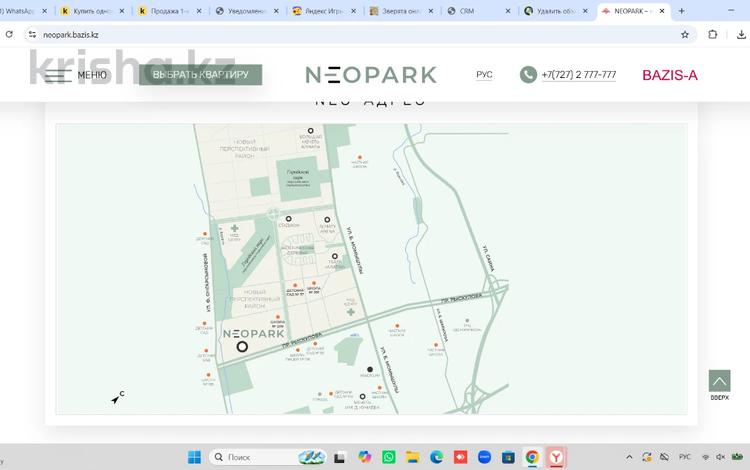
Task: Close the CRM browser tab
Action: coord(507,11)
